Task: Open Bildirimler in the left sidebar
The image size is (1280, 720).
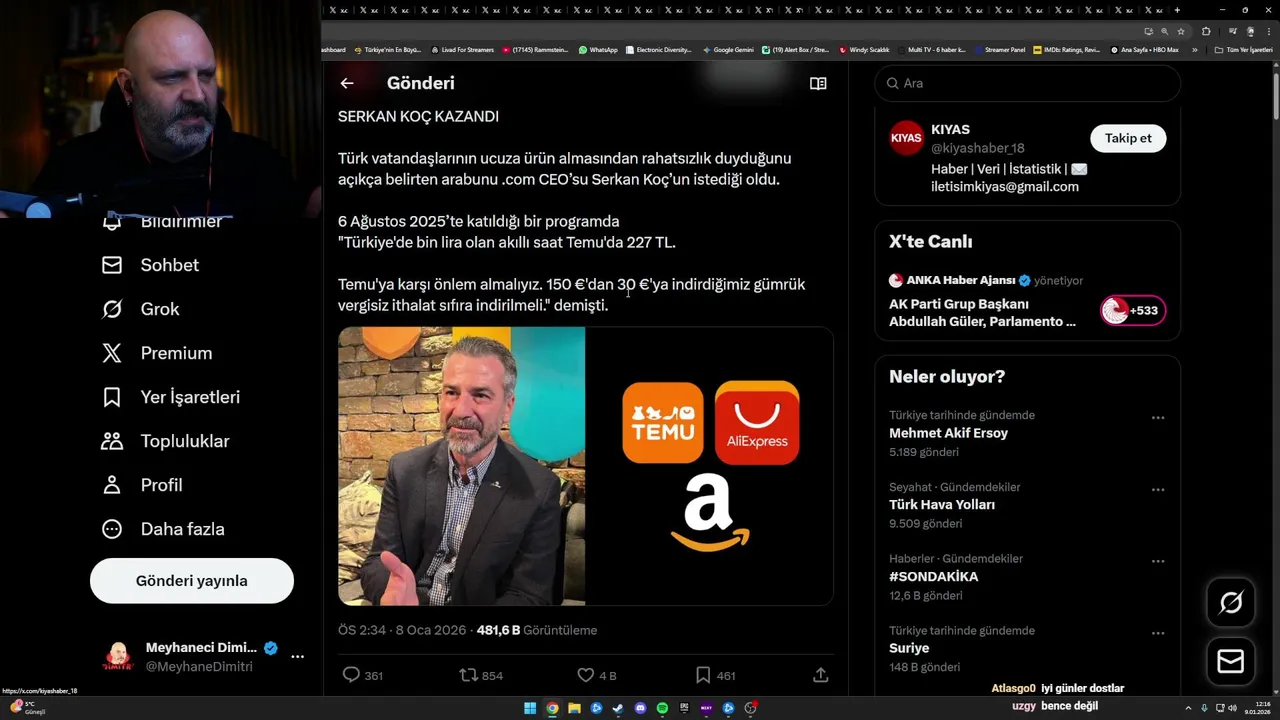Action: [x=162, y=221]
